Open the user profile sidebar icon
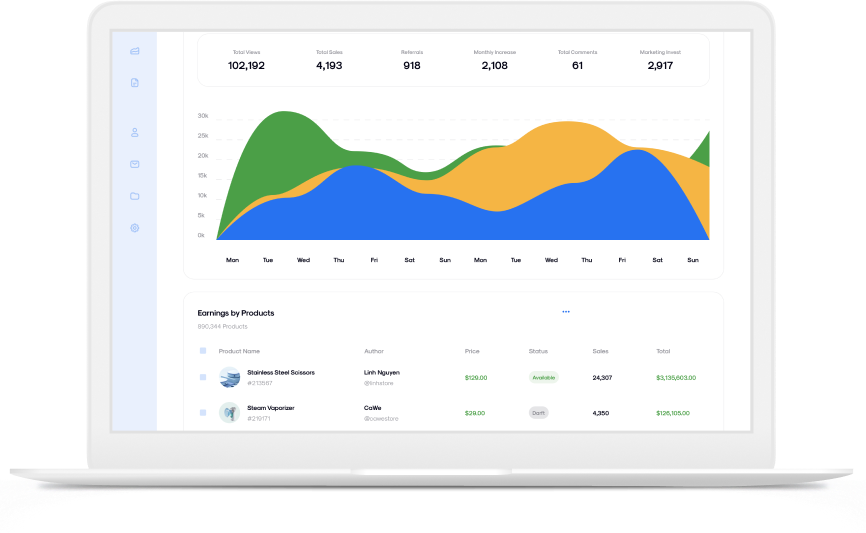 pyautogui.click(x=135, y=132)
